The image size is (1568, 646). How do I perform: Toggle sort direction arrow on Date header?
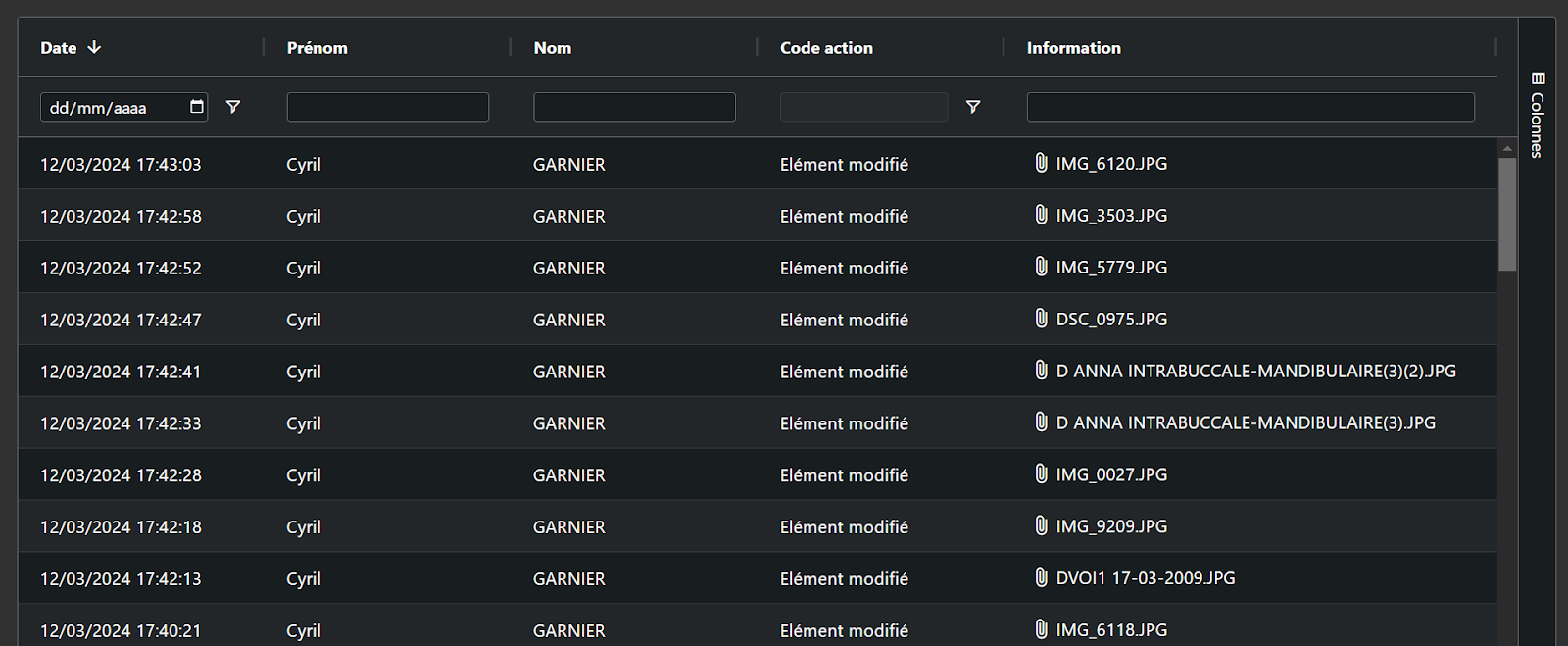tap(94, 47)
